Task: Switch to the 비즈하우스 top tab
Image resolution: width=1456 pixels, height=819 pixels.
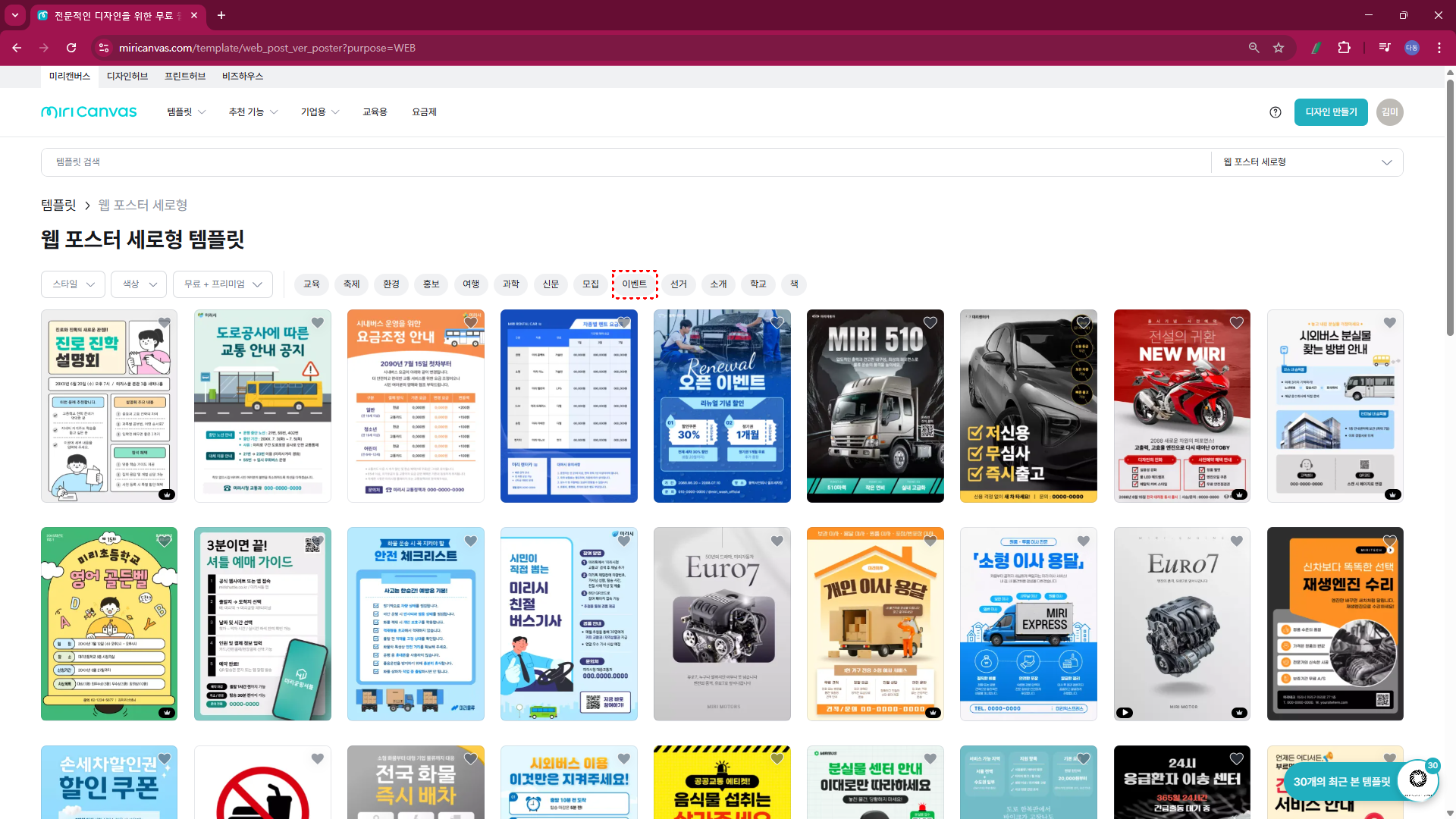Action: [x=243, y=77]
